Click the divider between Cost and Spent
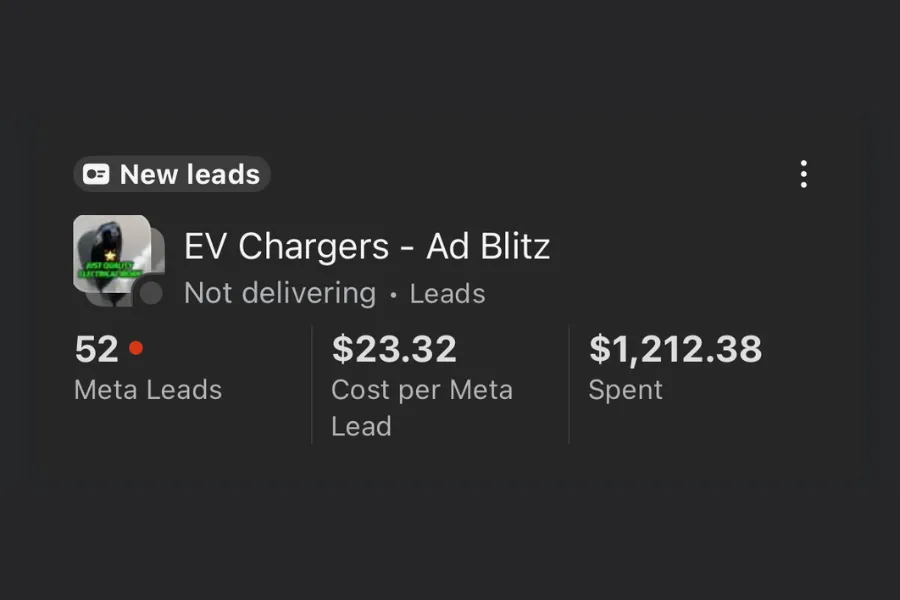900x600 pixels. pos(569,384)
